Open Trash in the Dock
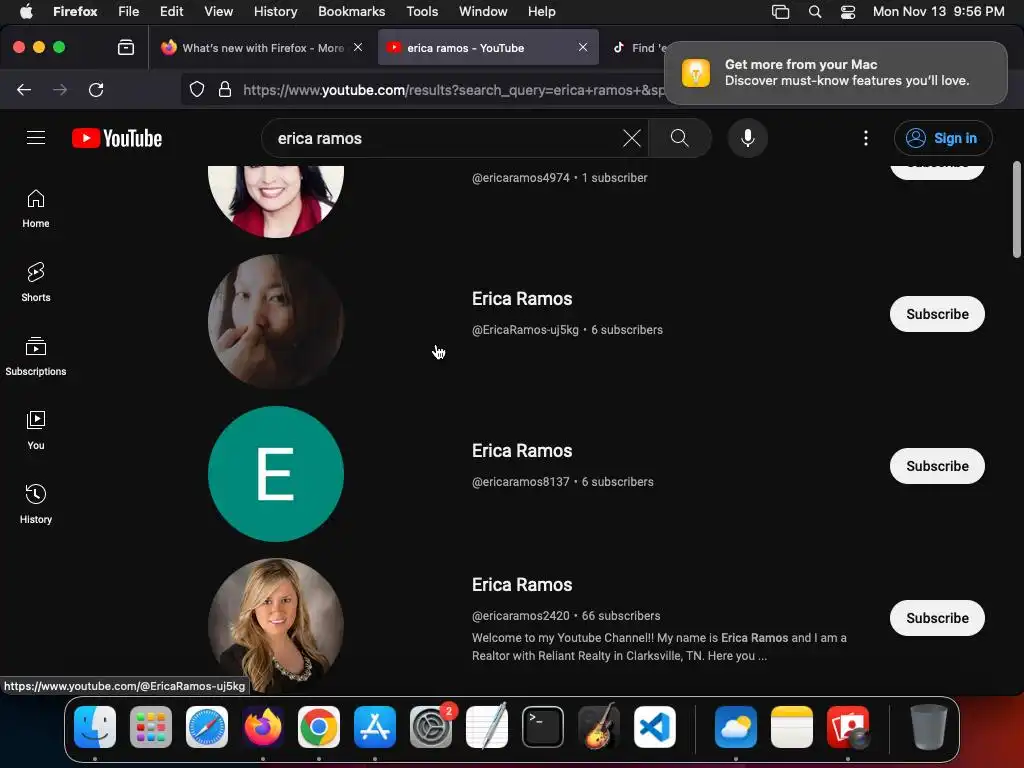The image size is (1024, 768). point(928,727)
